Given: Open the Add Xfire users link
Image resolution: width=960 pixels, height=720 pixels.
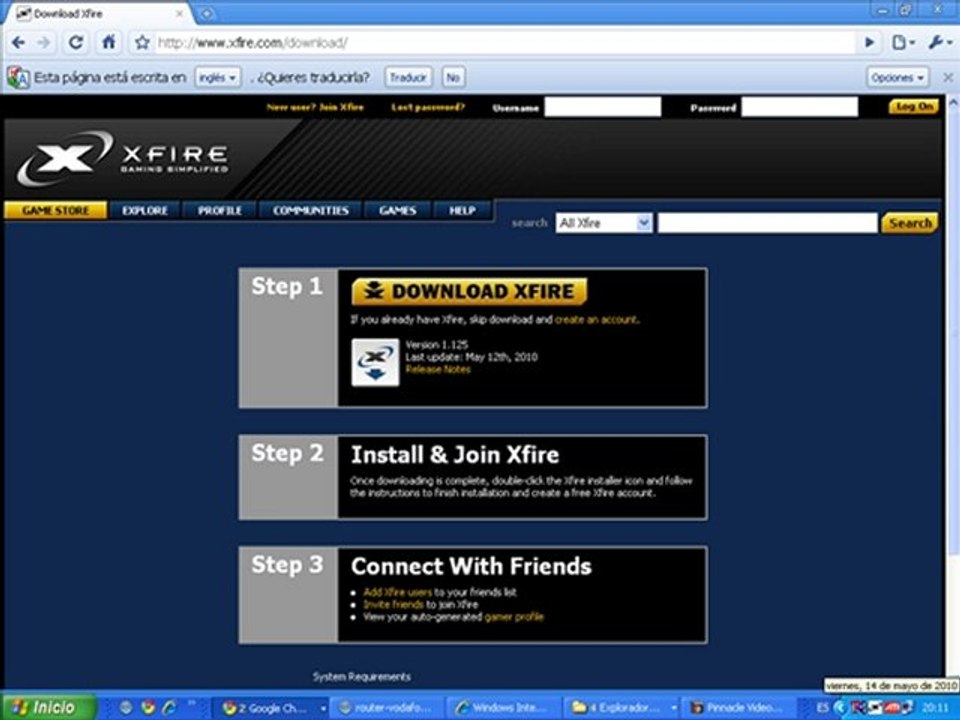Looking at the screenshot, I should 397,592.
